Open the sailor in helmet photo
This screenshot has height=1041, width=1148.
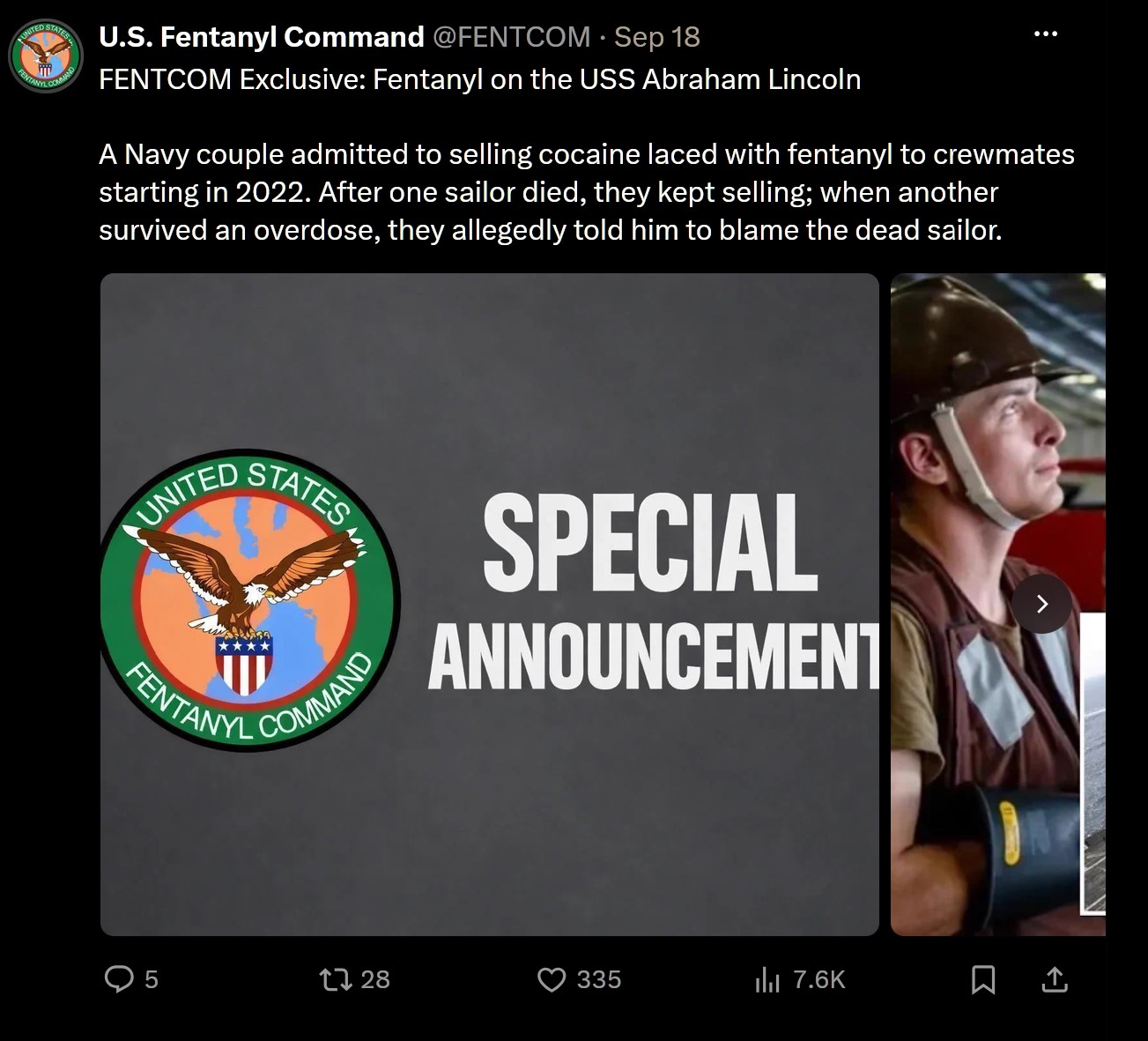[x=998, y=605]
